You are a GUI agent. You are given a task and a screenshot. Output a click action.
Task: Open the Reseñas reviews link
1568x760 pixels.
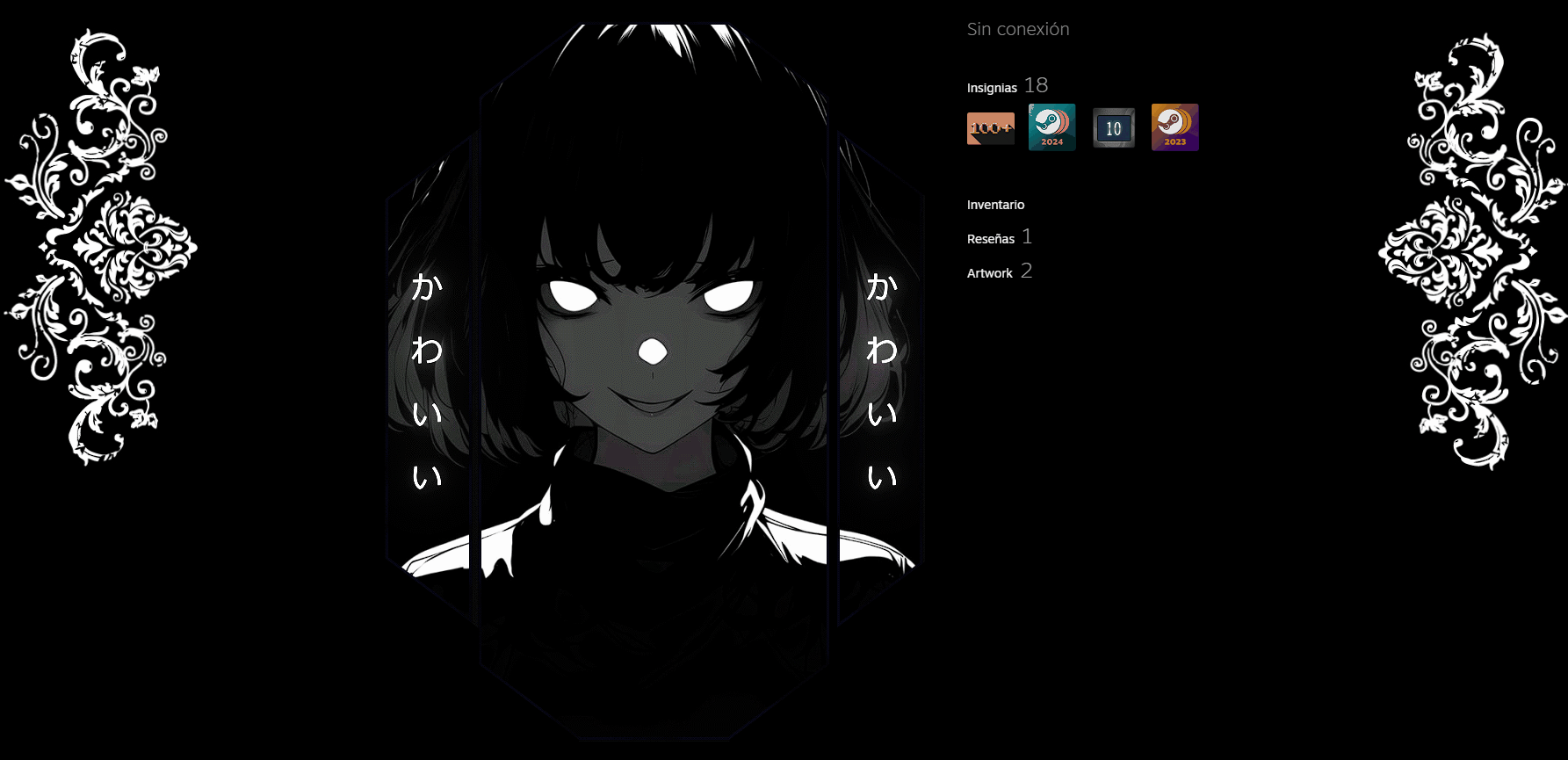click(991, 239)
